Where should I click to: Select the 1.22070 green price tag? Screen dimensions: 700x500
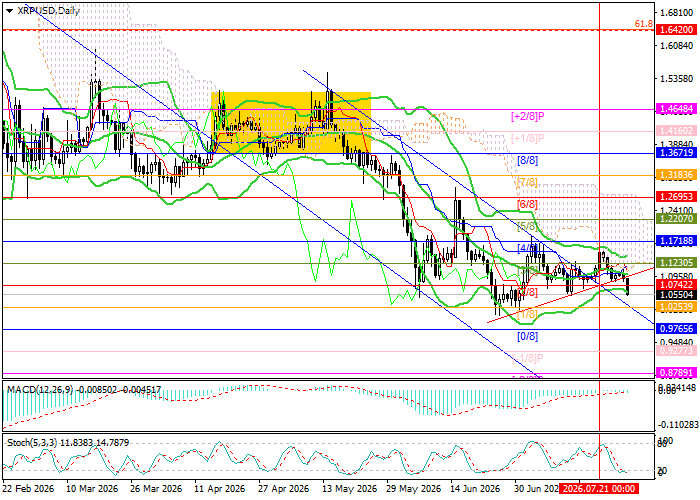point(676,219)
